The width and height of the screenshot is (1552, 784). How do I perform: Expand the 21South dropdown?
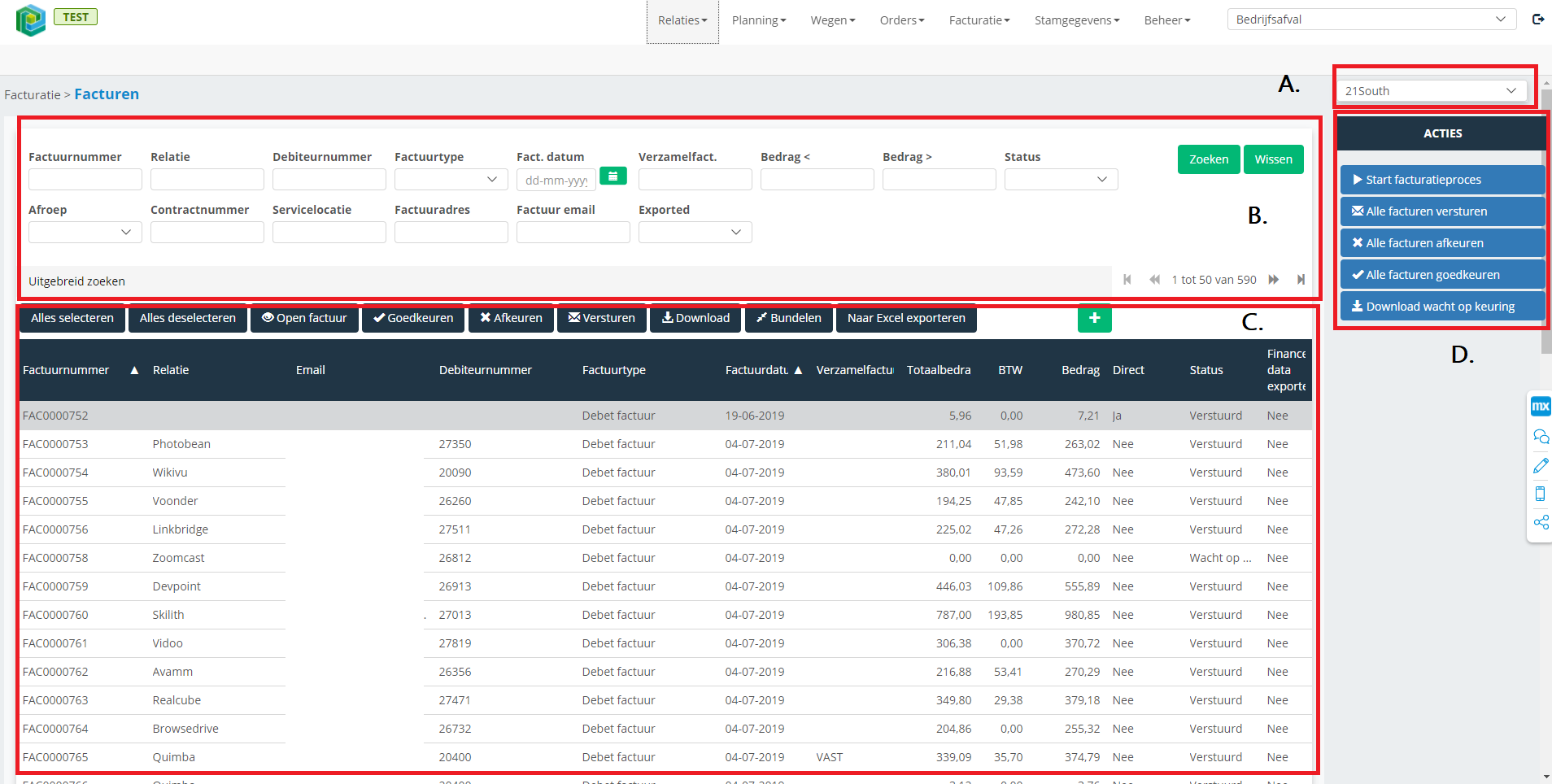tap(1431, 91)
